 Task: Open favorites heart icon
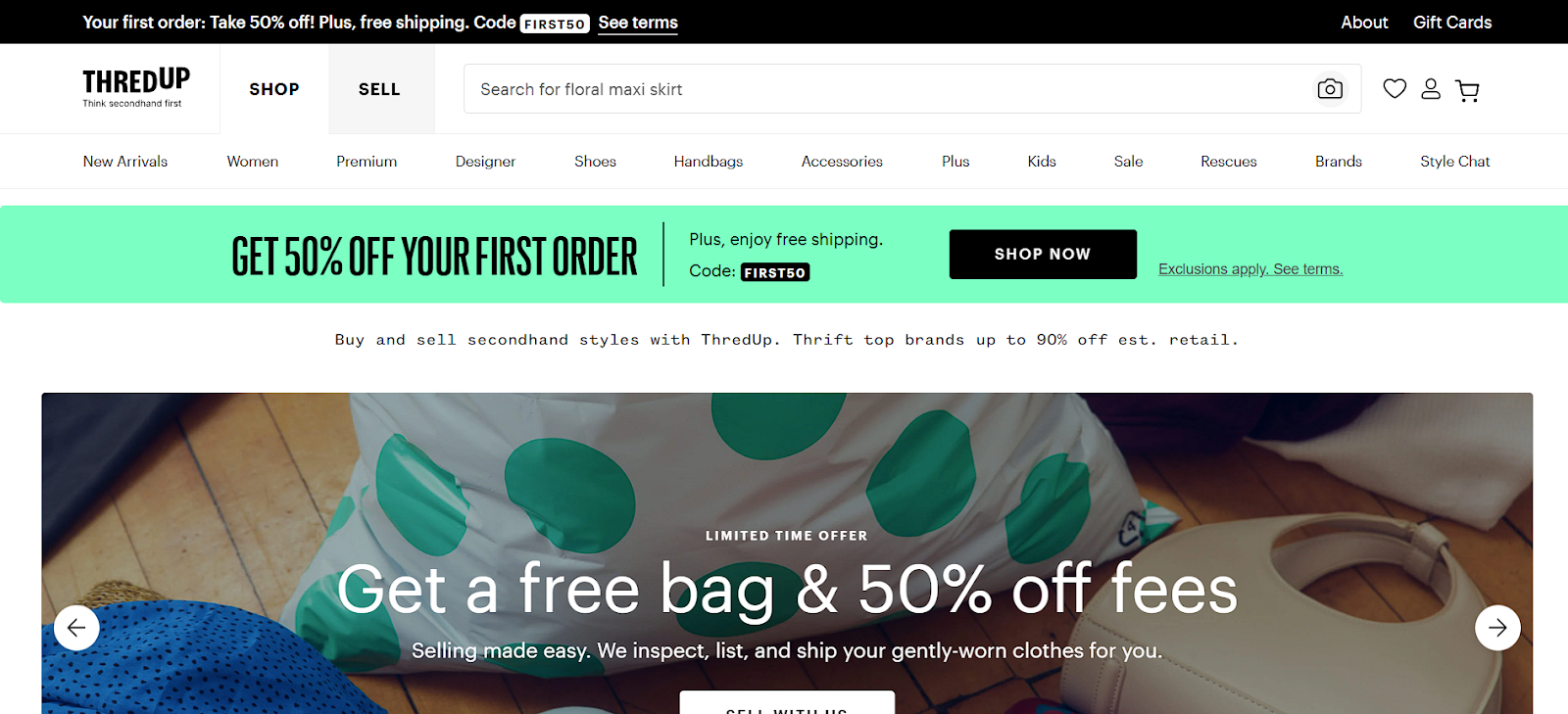tap(1395, 89)
